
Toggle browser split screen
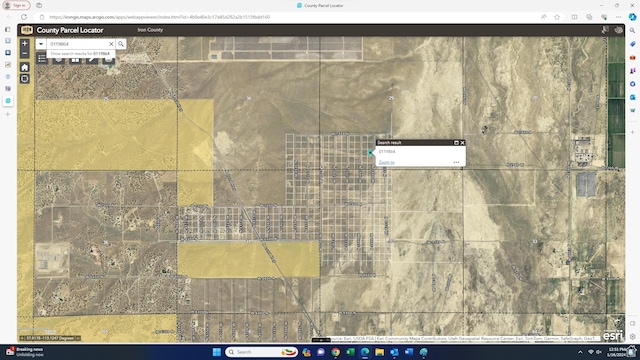point(574,17)
